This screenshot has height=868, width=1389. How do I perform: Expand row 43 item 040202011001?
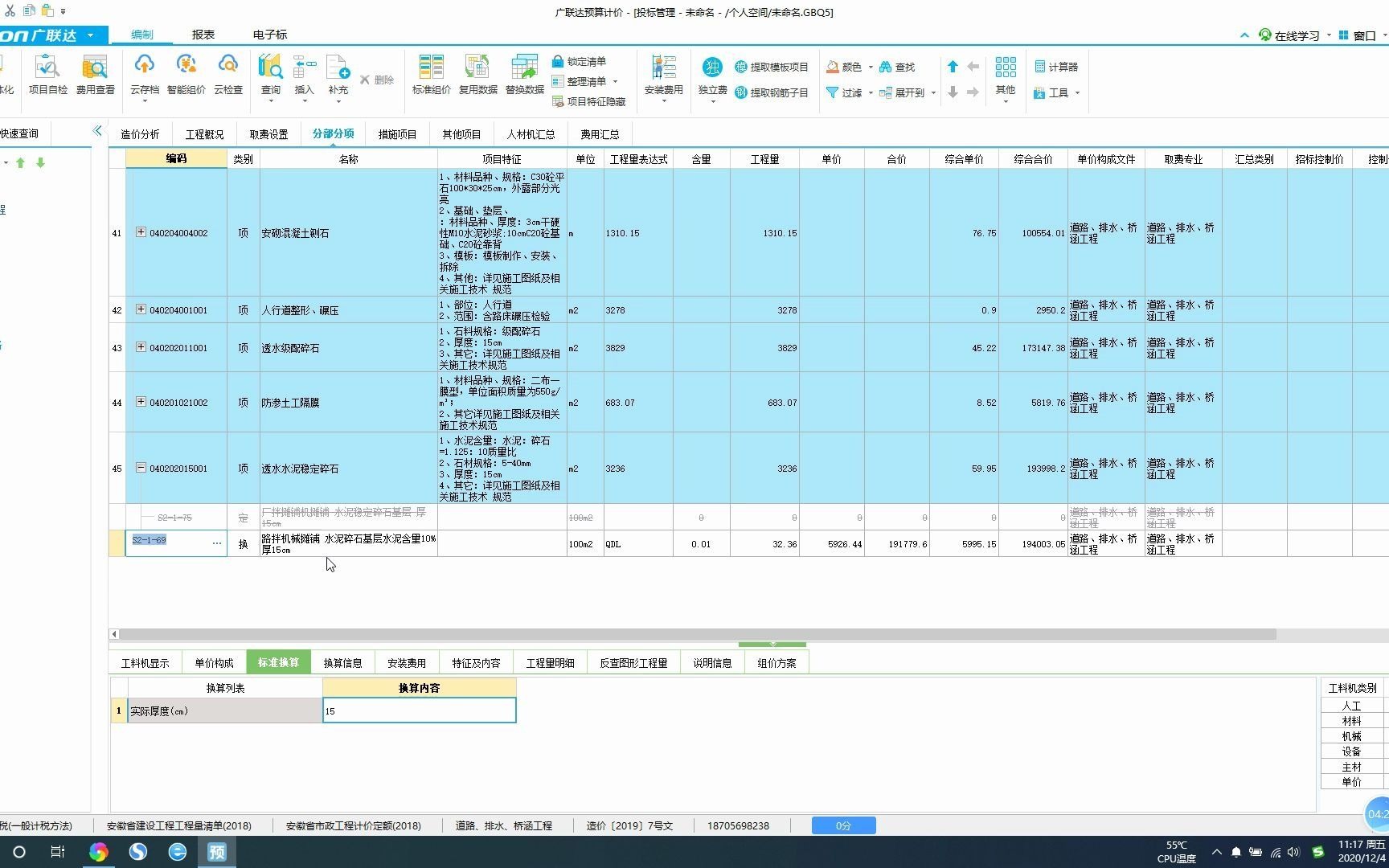coord(141,347)
